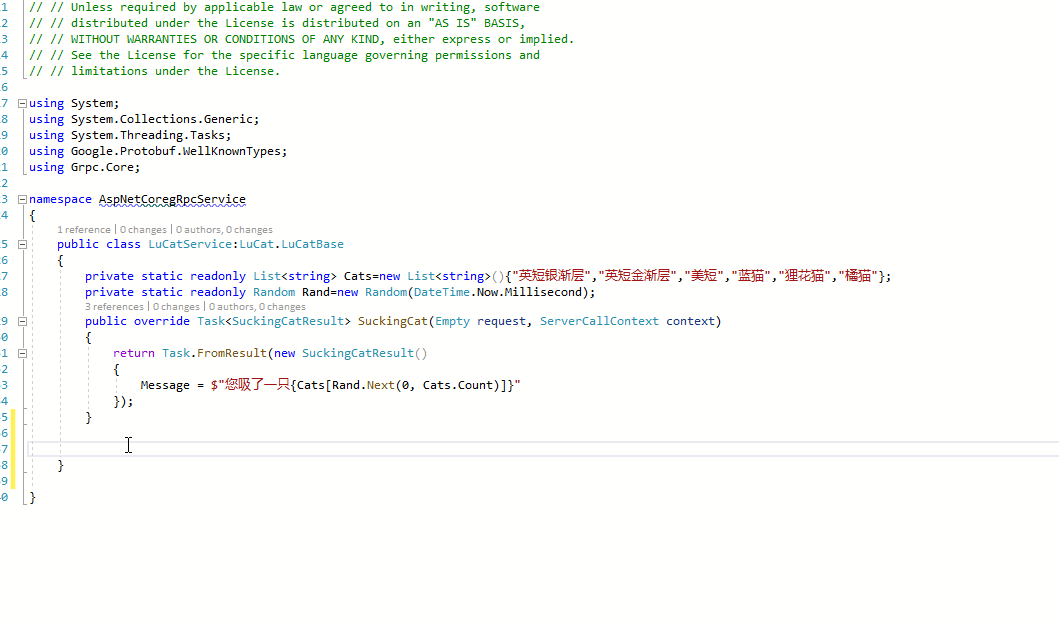Collapse the SuckingCat method outline
This screenshot has width=1059, height=624.
pos(22,321)
